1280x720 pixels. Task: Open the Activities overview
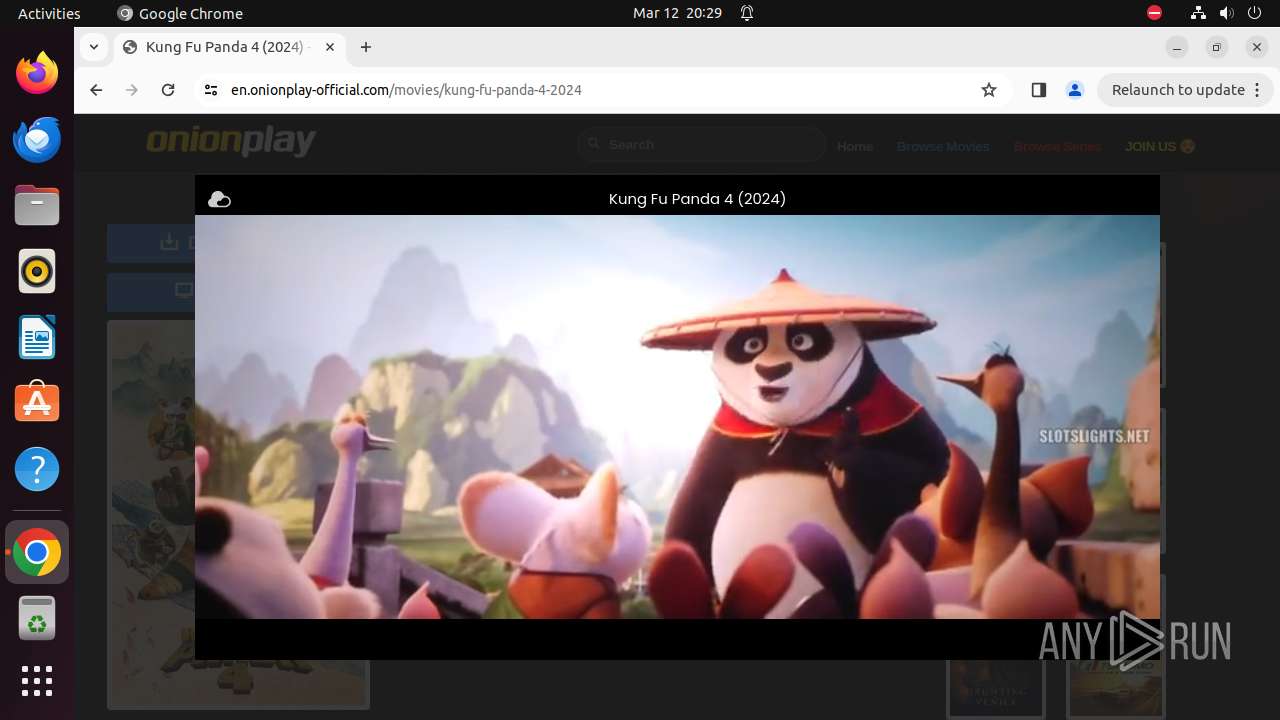(x=49, y=13)
